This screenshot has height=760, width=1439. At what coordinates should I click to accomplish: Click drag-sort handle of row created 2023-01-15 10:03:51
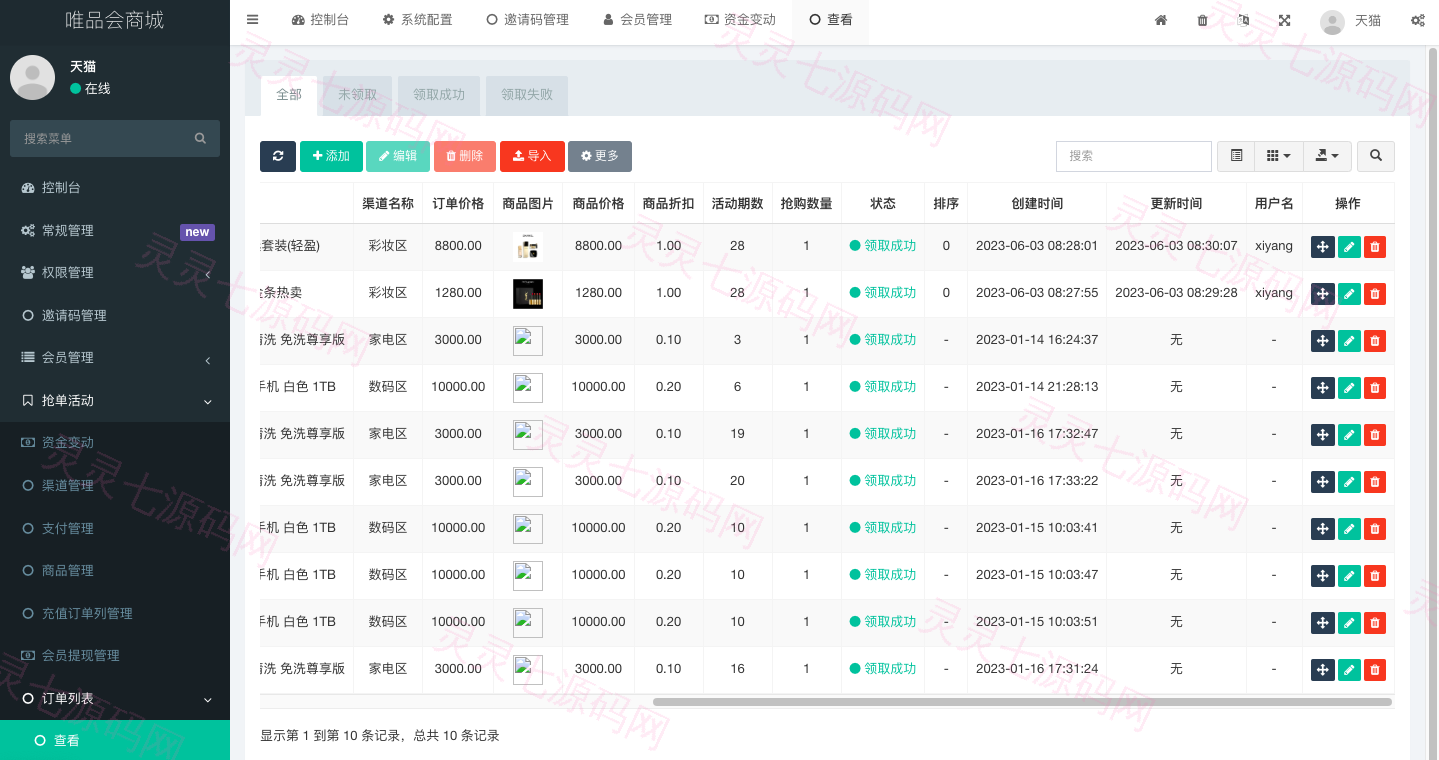point(1323,623)
